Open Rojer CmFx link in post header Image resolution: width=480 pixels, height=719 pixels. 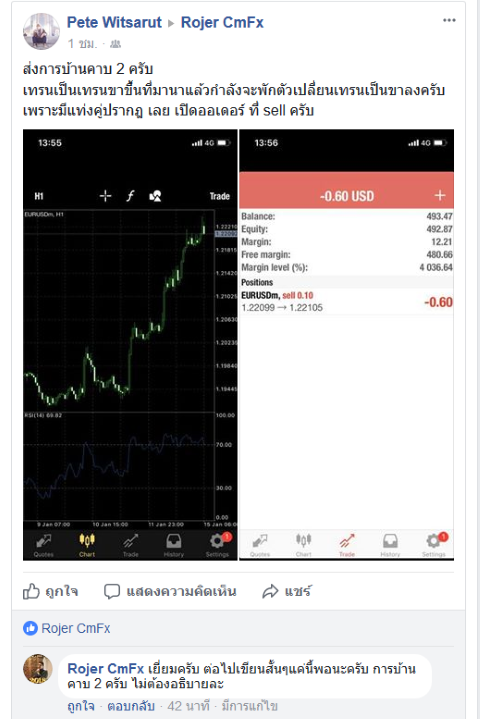(x=222, y=22)
